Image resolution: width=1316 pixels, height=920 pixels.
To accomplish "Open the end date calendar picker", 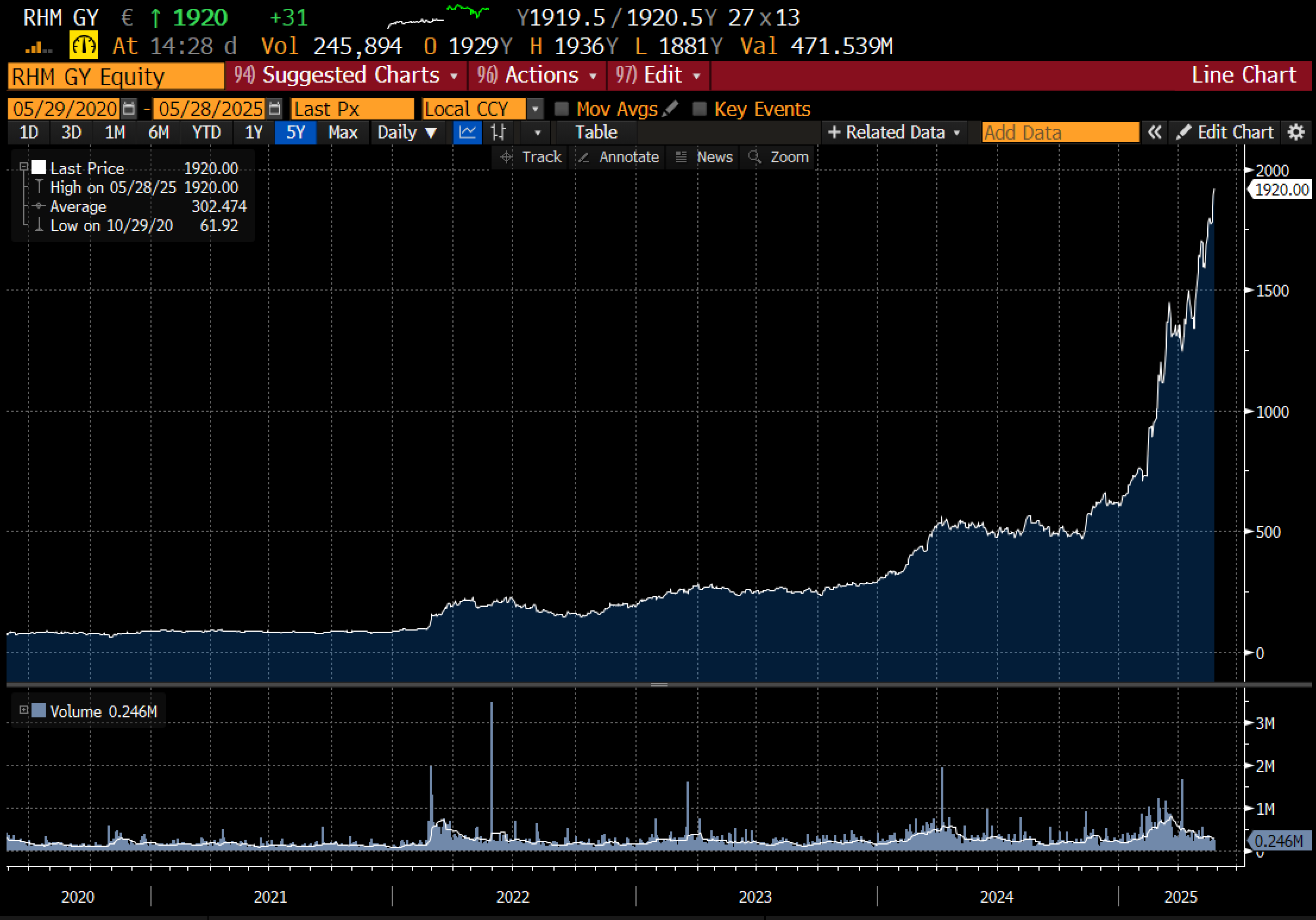I will 274,109.
